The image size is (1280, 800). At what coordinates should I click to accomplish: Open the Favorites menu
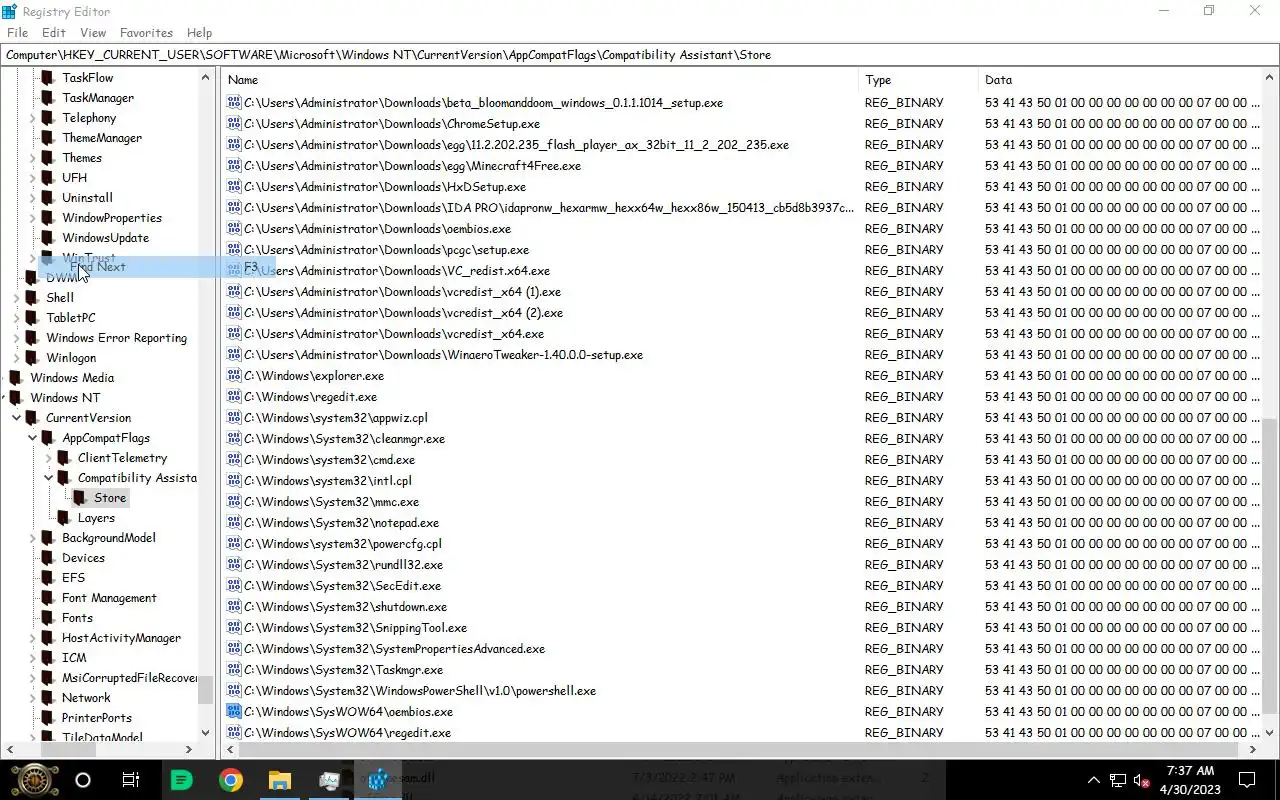click(146, 33)
